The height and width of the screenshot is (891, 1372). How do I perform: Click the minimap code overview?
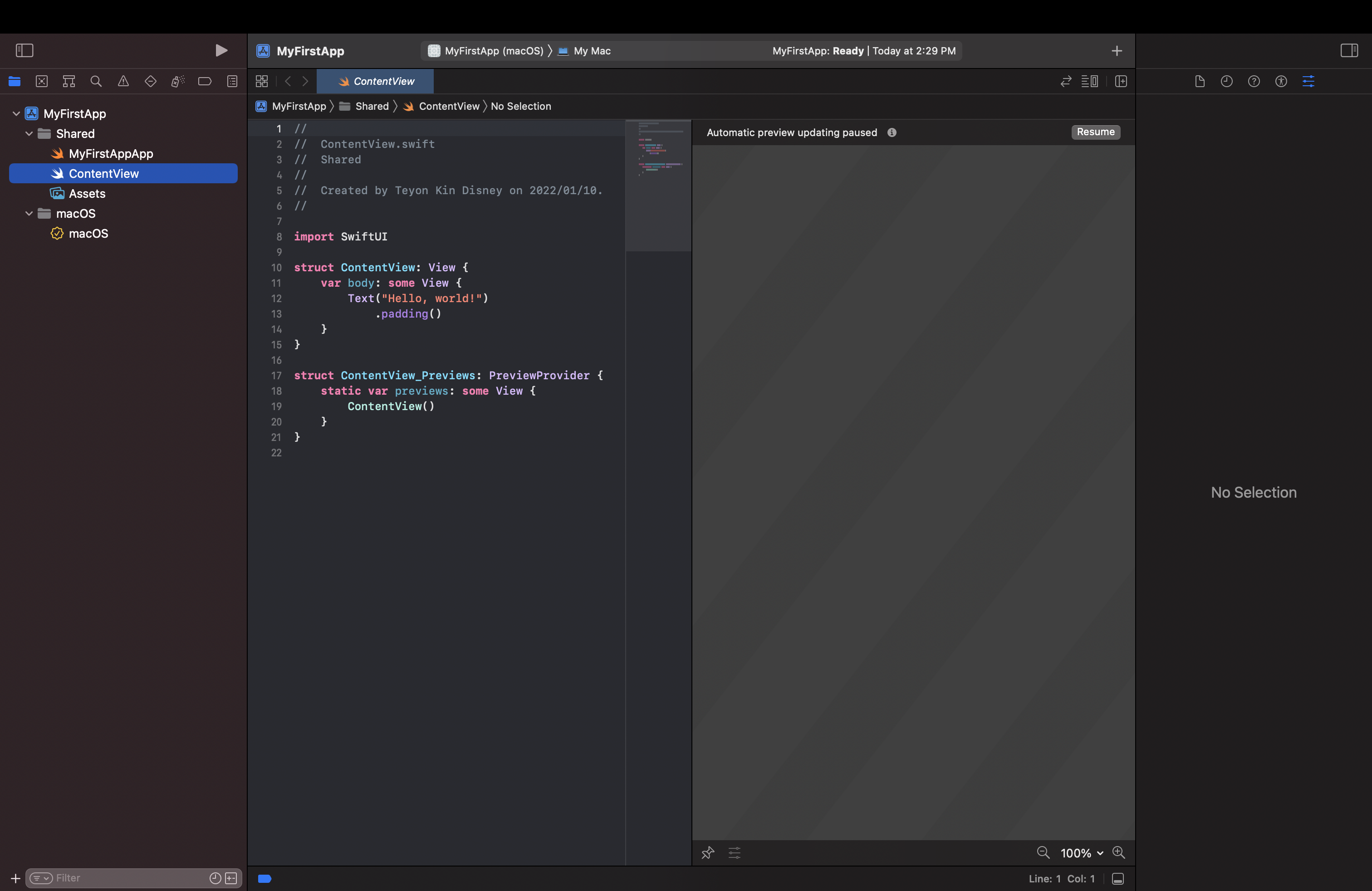coord(658,186)
